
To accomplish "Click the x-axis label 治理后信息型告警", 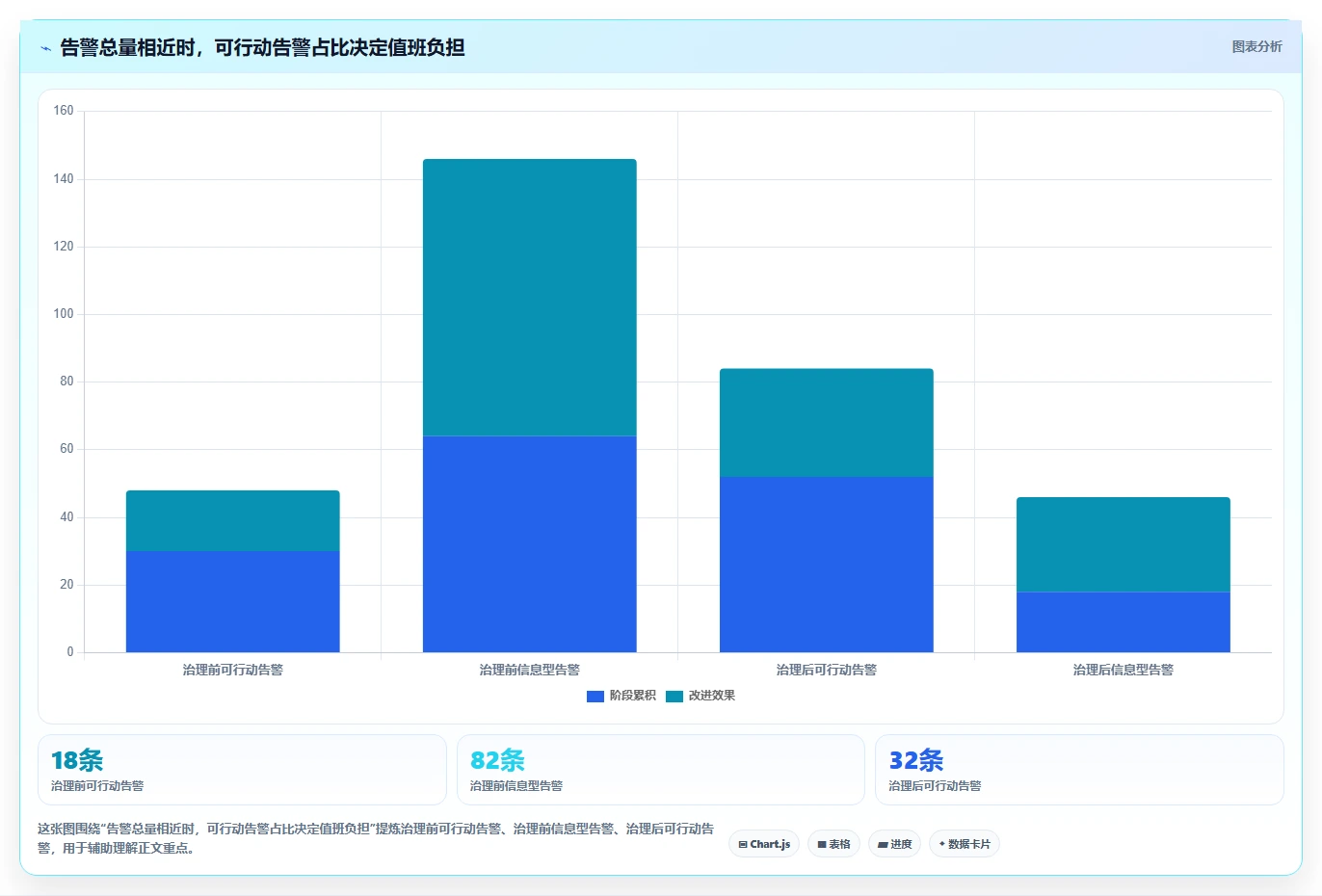I will (1124, 670).
